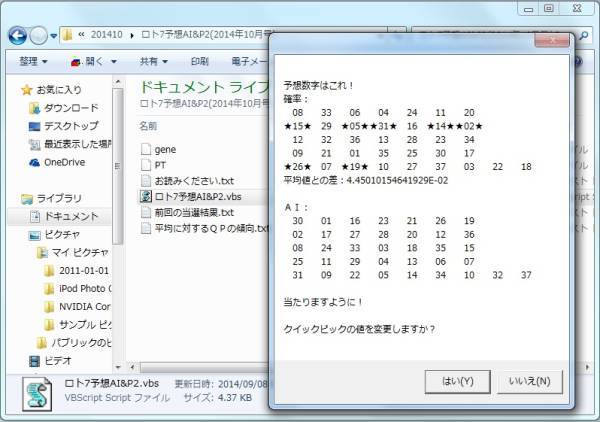Open the 整理 menu
The width and height of the screenshot is (600, 422).
[33, 61]
